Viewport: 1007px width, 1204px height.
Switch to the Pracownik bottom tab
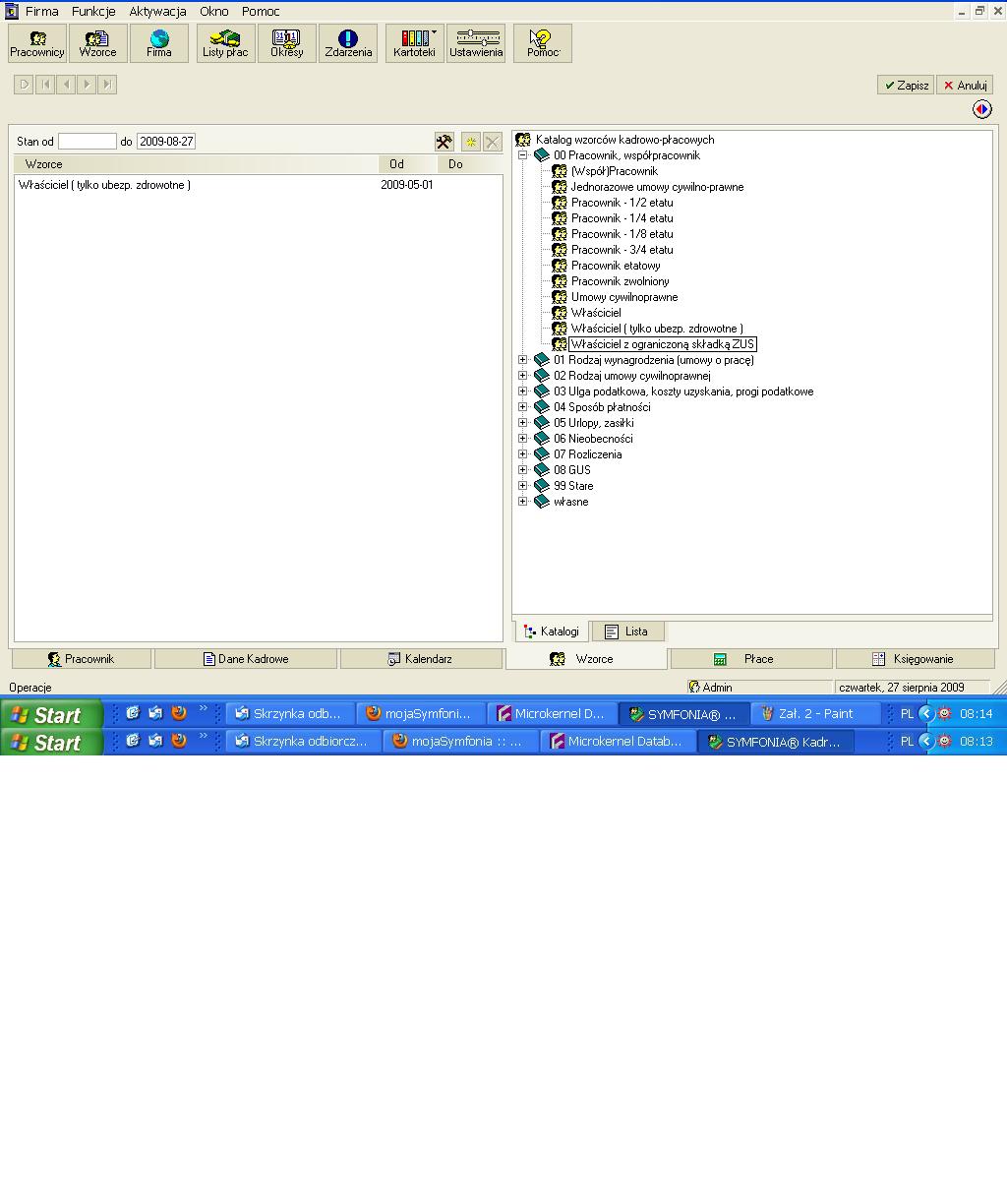pos(82,659)
